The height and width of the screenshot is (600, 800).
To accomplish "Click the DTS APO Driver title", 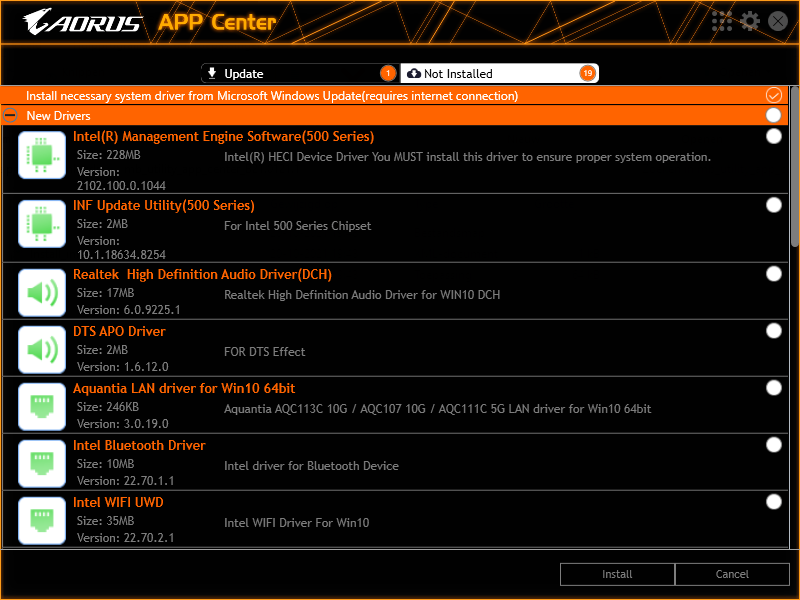I will 119,332.
